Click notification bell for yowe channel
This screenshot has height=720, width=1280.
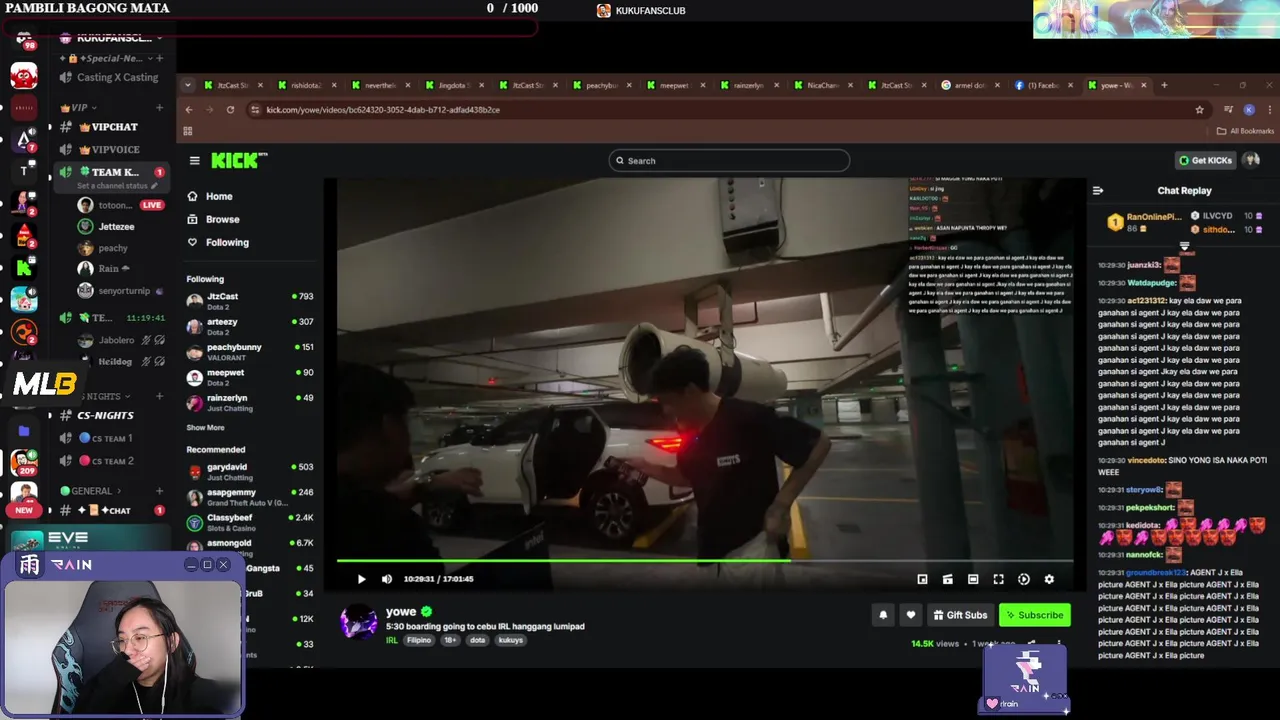click(883, 615)
